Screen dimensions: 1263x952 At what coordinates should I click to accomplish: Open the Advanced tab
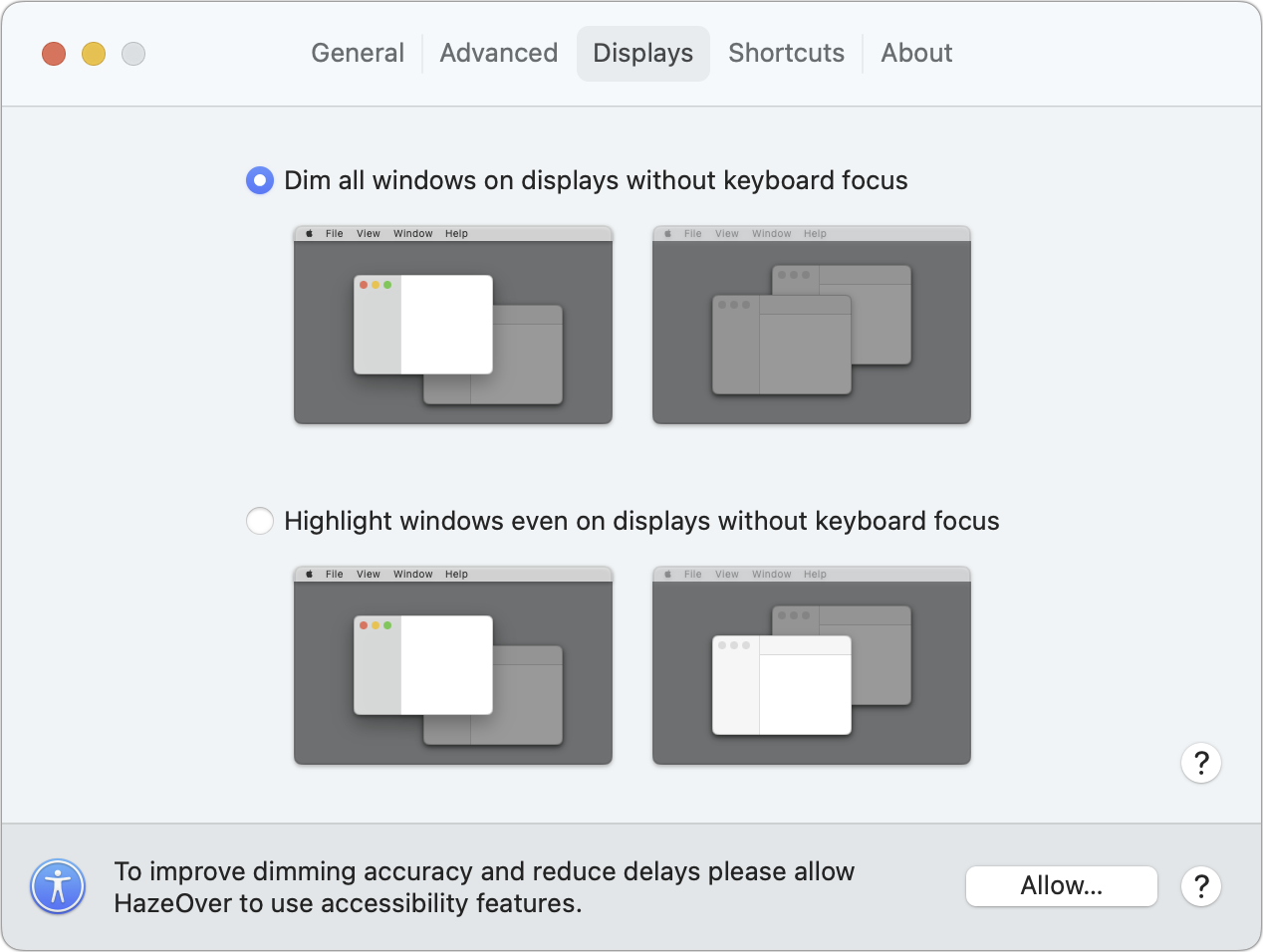click(x=499, y=53)
